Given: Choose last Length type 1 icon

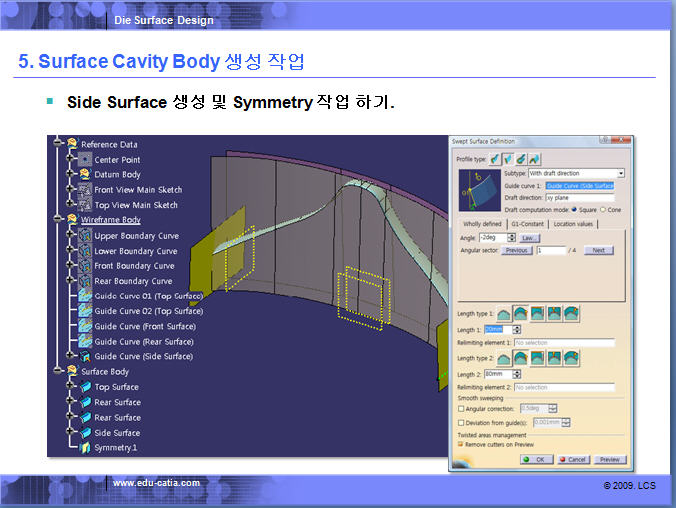Looking at the screenshot, I should point(571,314).
